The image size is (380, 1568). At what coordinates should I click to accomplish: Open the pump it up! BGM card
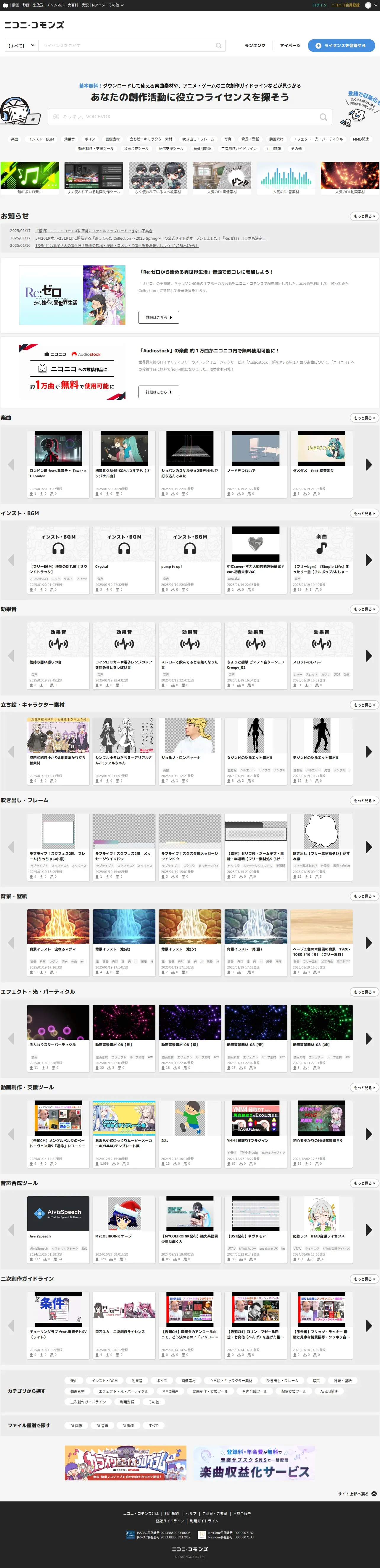pyautogui.click(x=190, y=560)
